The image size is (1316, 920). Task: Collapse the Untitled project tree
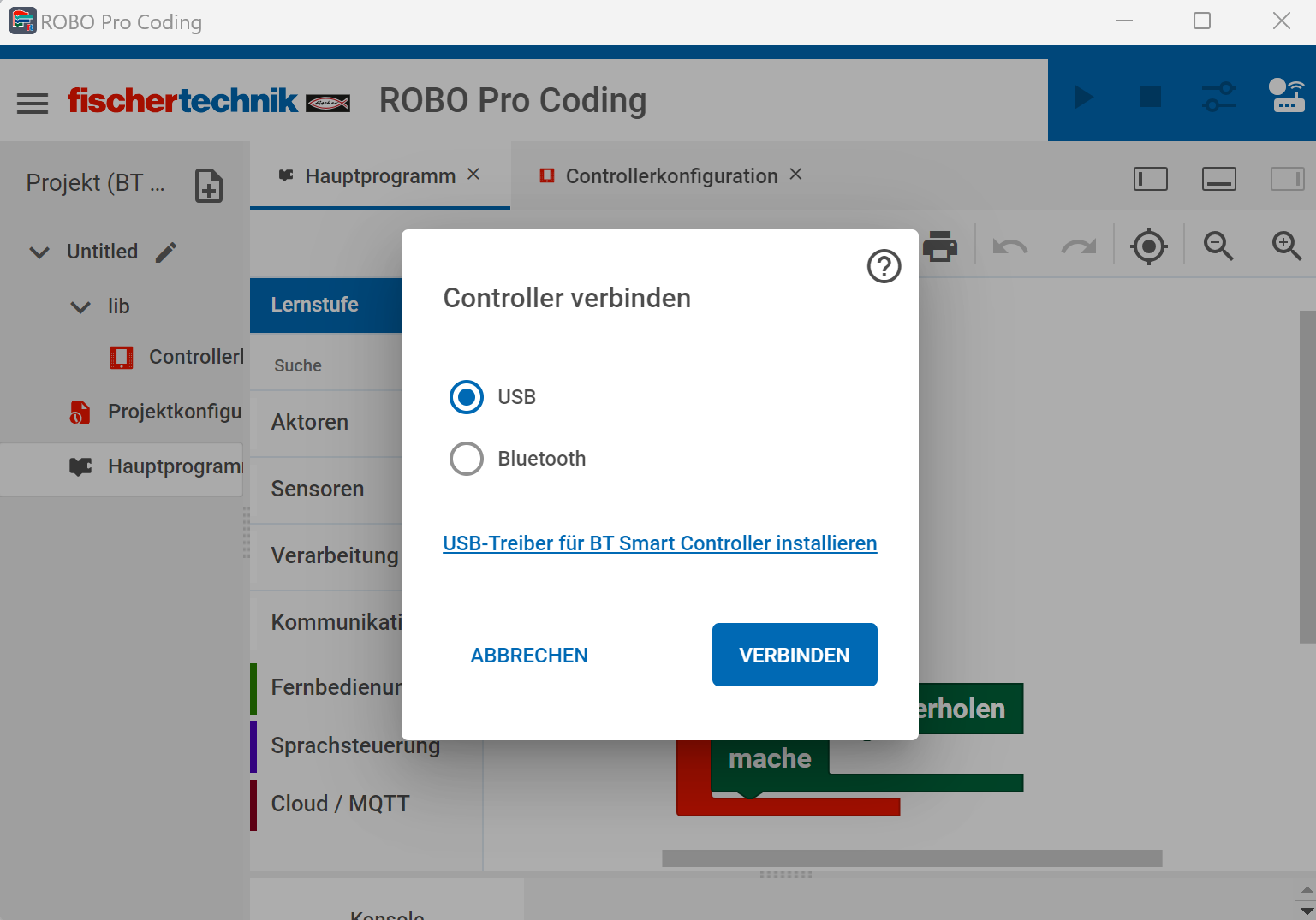(x=39, y=252)
